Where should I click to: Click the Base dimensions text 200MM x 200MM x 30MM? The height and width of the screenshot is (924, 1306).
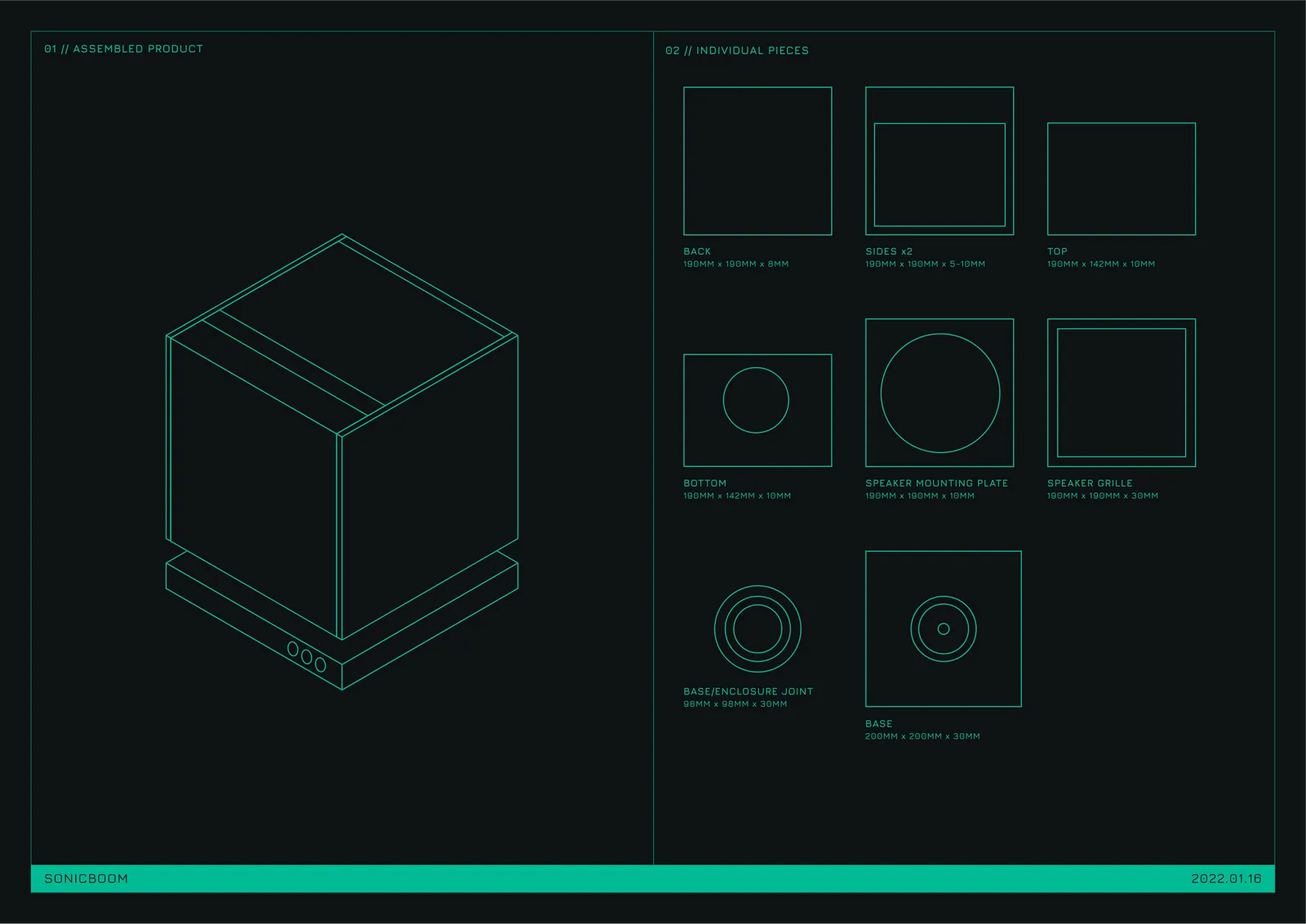922,736
